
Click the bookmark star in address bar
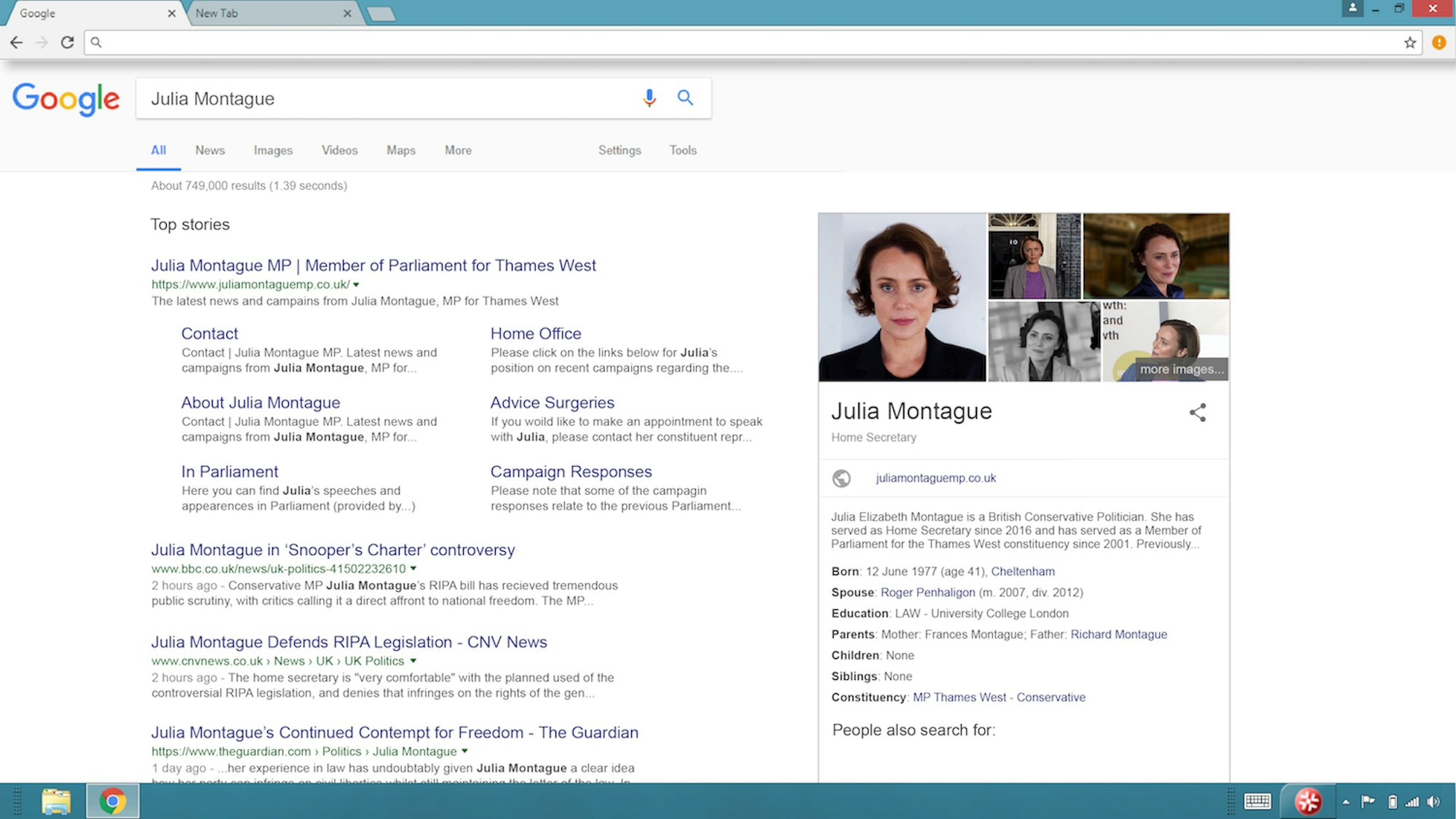pyautogui.click(x=1410, y=42)
